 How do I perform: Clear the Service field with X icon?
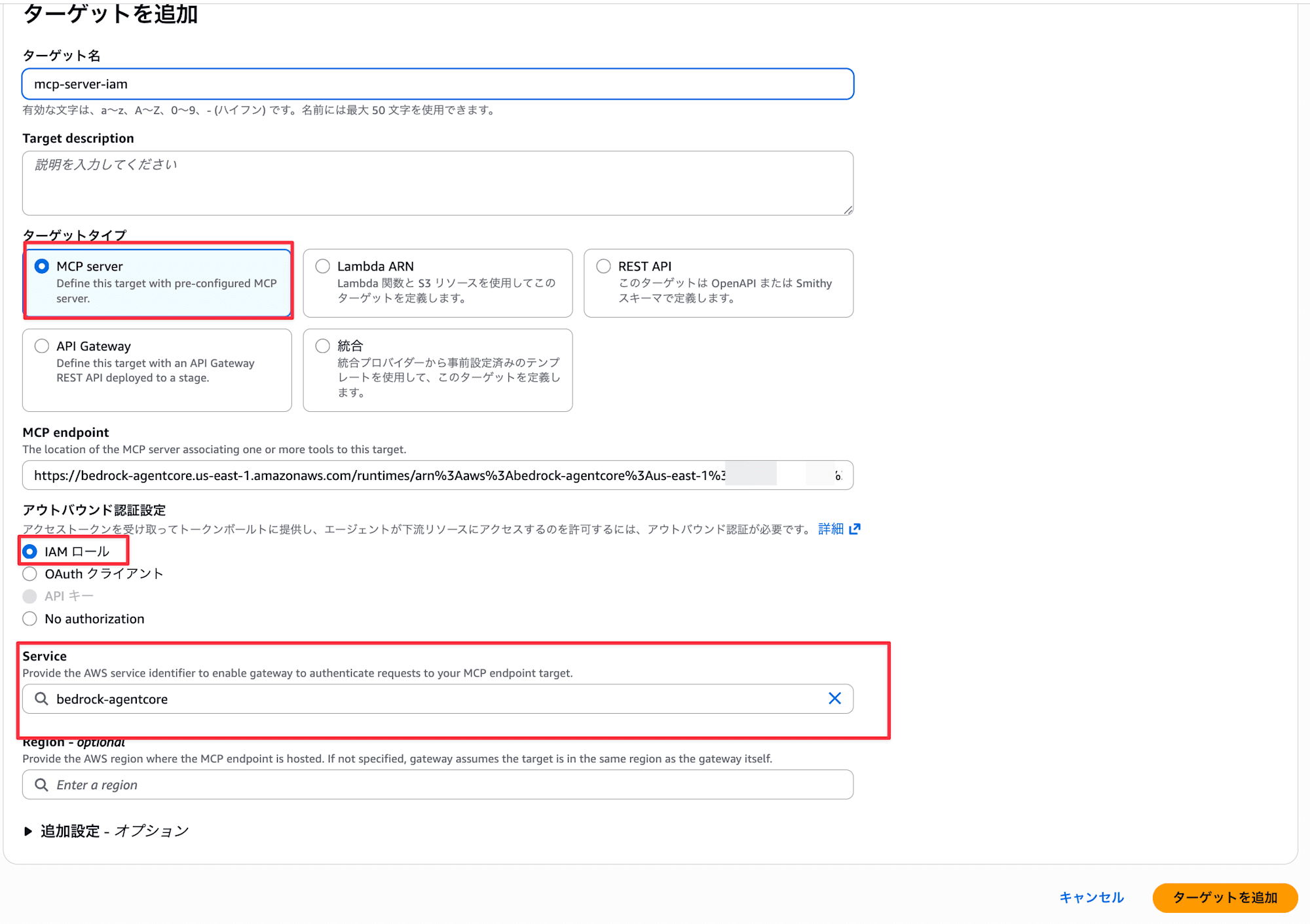834,699
